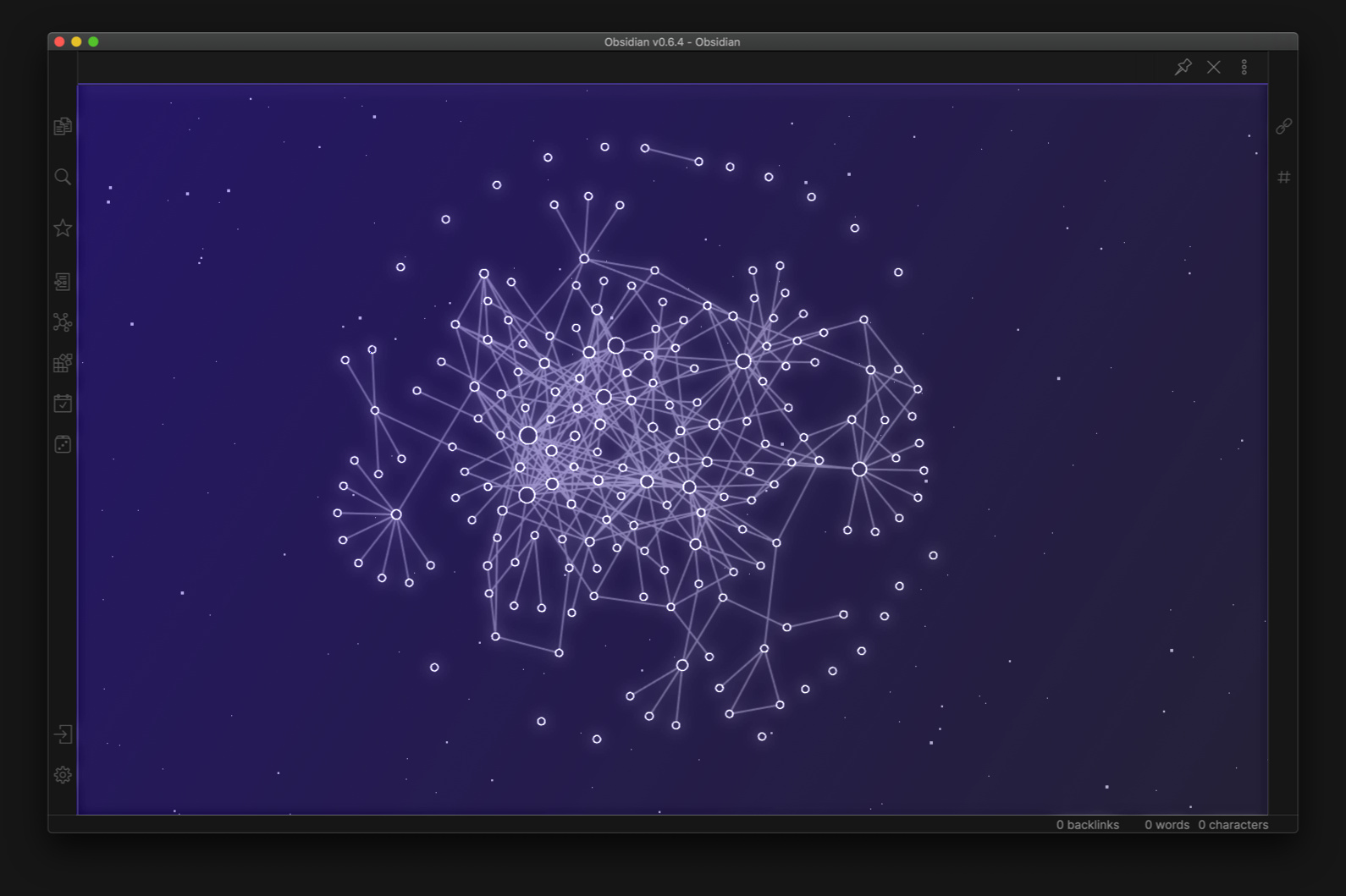Show starred notes via star icon
The image size is (1346, 896).
[63, 228]
